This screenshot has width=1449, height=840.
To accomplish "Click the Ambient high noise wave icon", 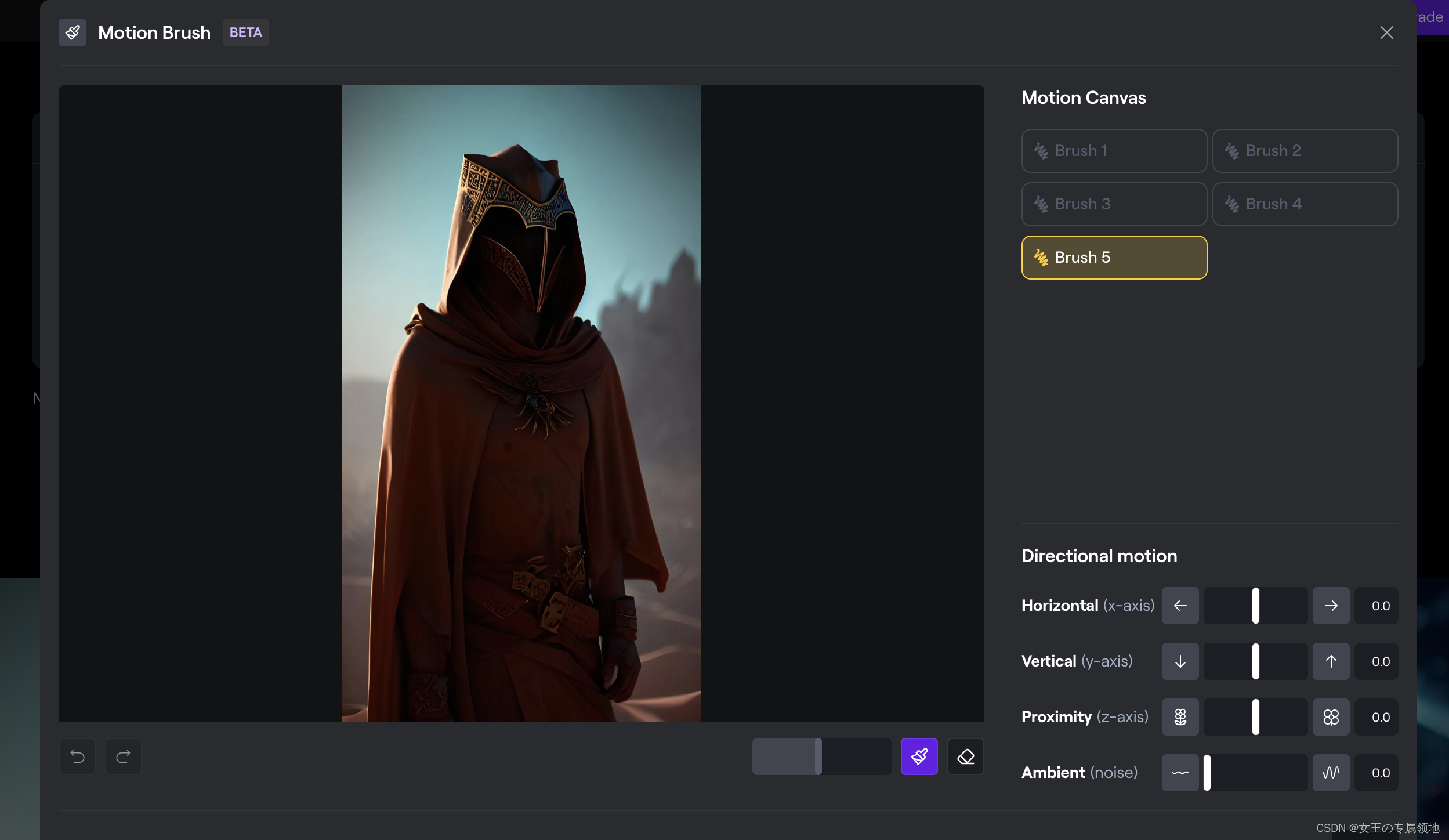I will (1331, 773).
